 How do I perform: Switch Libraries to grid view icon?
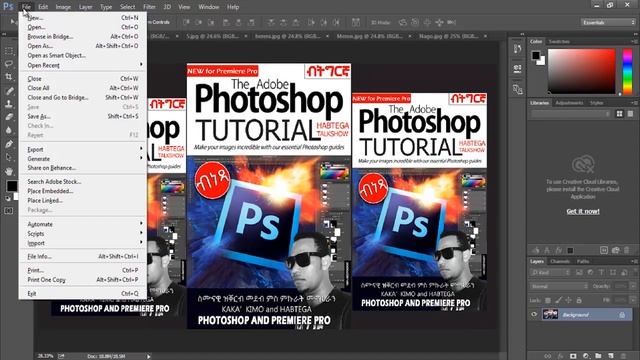point(620,114)
